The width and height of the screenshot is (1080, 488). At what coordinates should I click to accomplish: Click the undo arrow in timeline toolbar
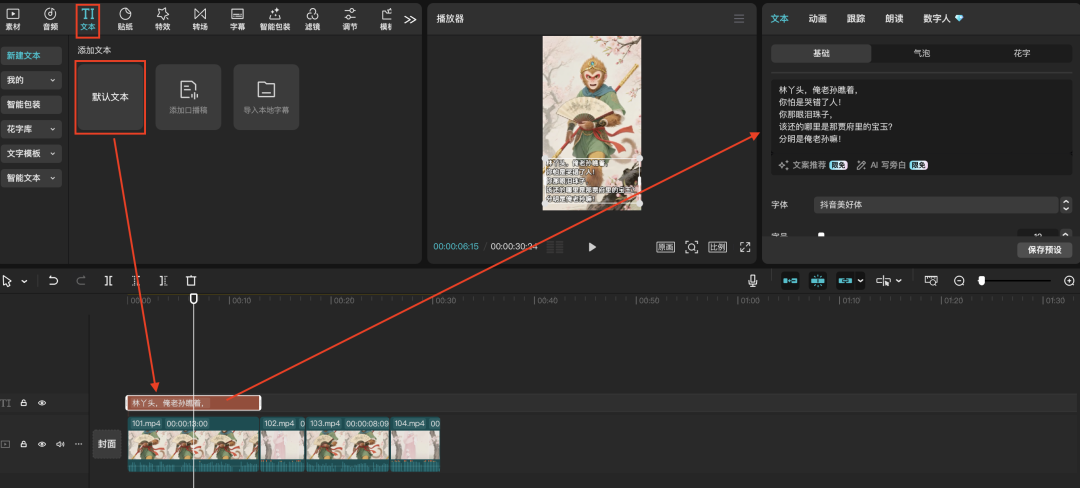[x=53, y=281]
